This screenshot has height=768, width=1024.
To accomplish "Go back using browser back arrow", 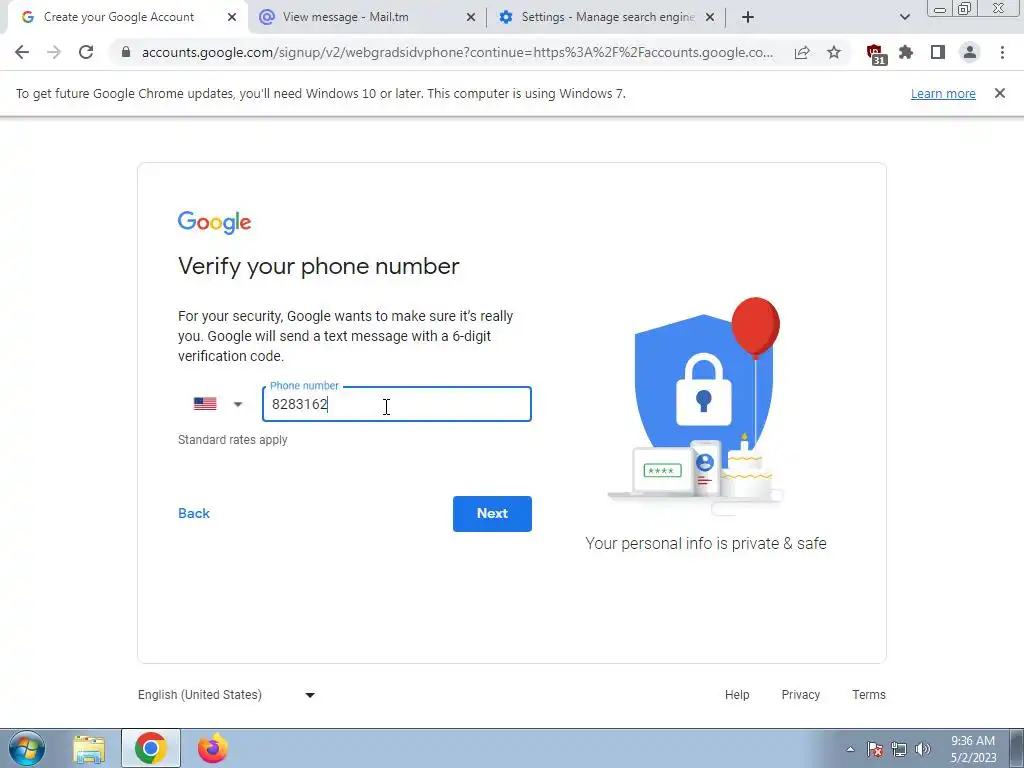I will coord(22,52).
